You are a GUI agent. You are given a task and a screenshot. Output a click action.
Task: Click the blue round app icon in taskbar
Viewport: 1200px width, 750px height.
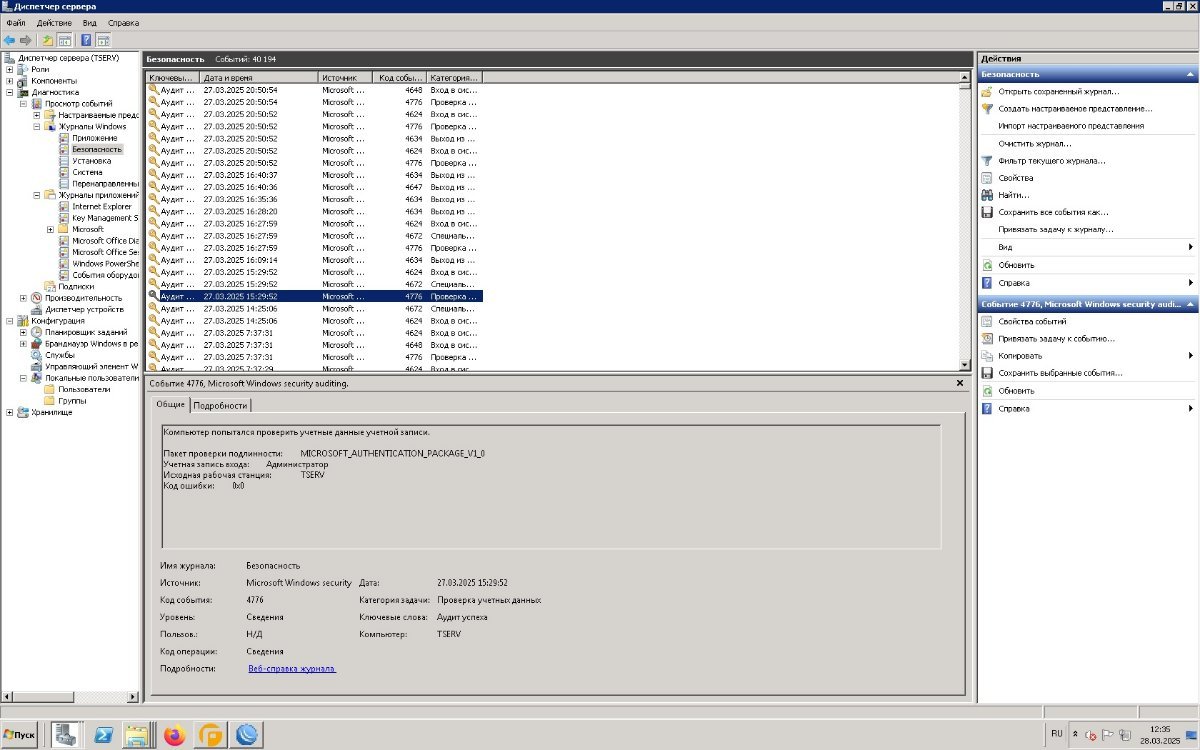247,735
